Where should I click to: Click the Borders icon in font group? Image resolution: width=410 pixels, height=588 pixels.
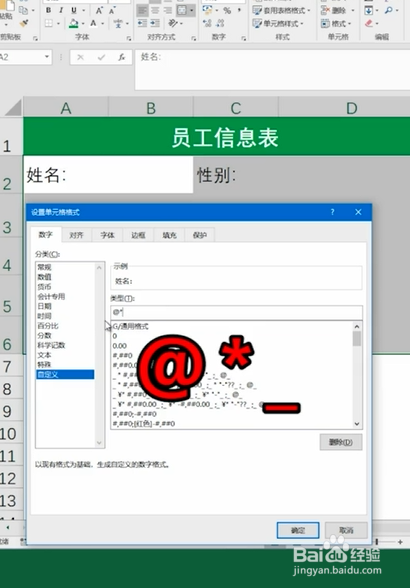[49, 24]
